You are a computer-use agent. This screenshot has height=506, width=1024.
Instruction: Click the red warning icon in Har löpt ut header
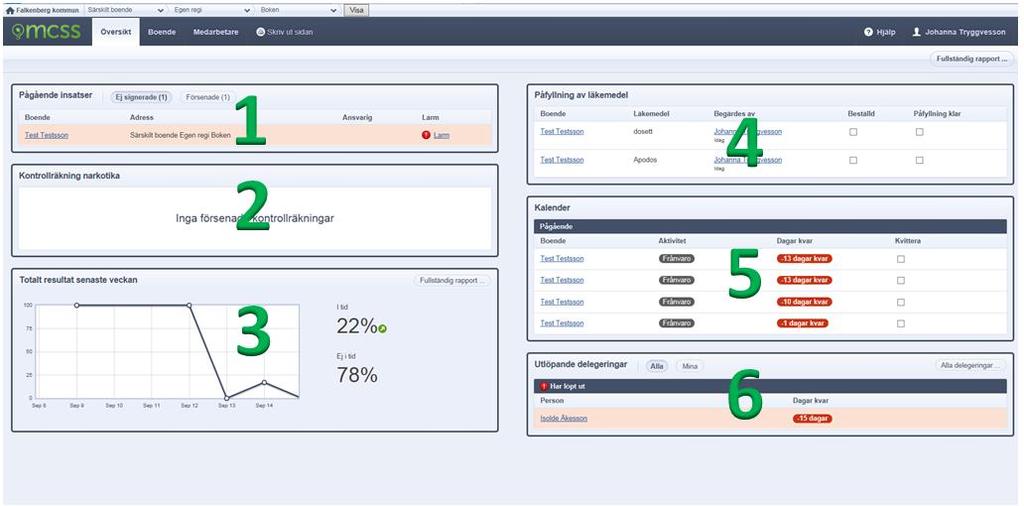coord(544,386)
